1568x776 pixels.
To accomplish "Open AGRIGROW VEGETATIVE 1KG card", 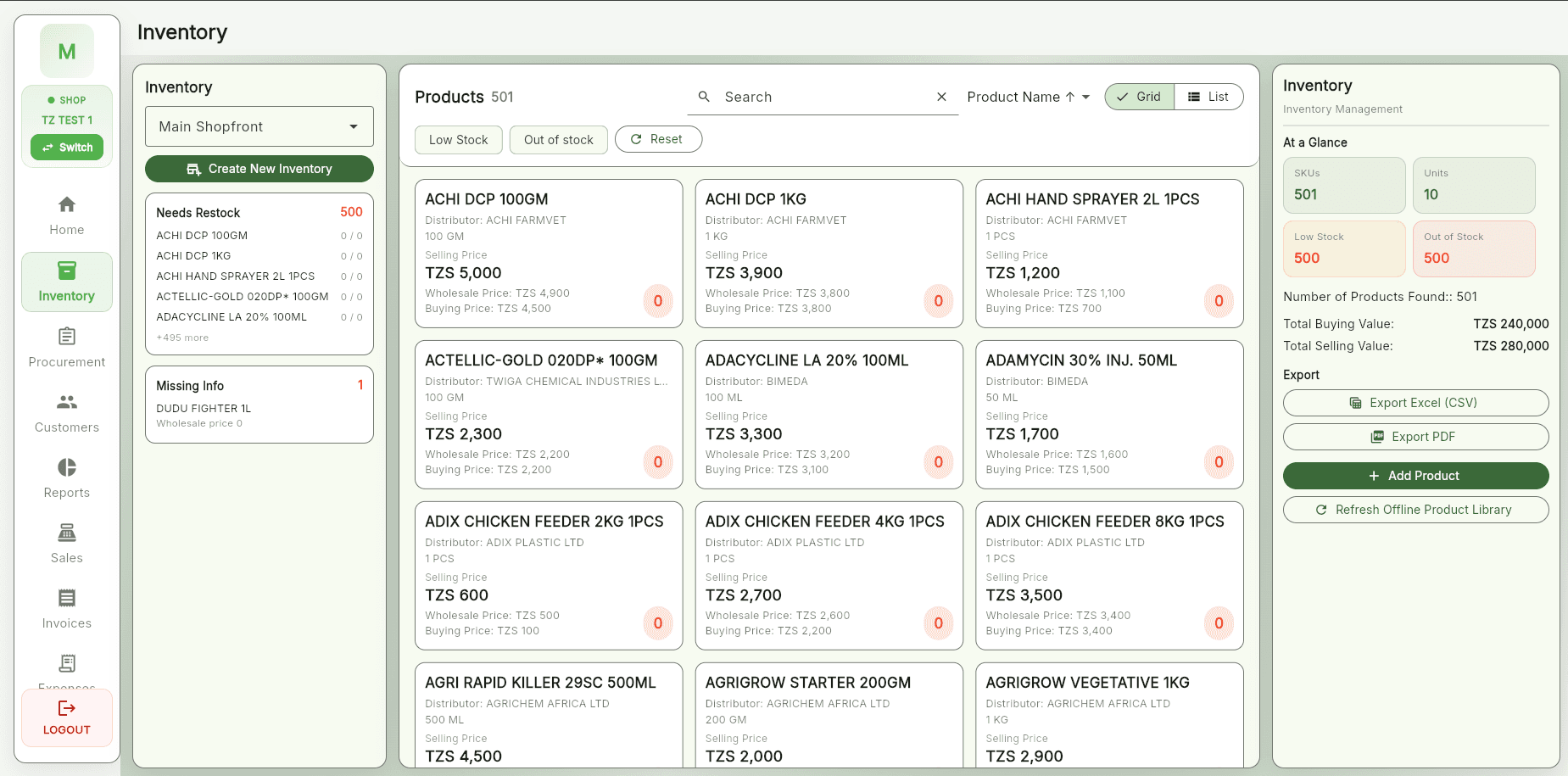I will [1109, 715].
